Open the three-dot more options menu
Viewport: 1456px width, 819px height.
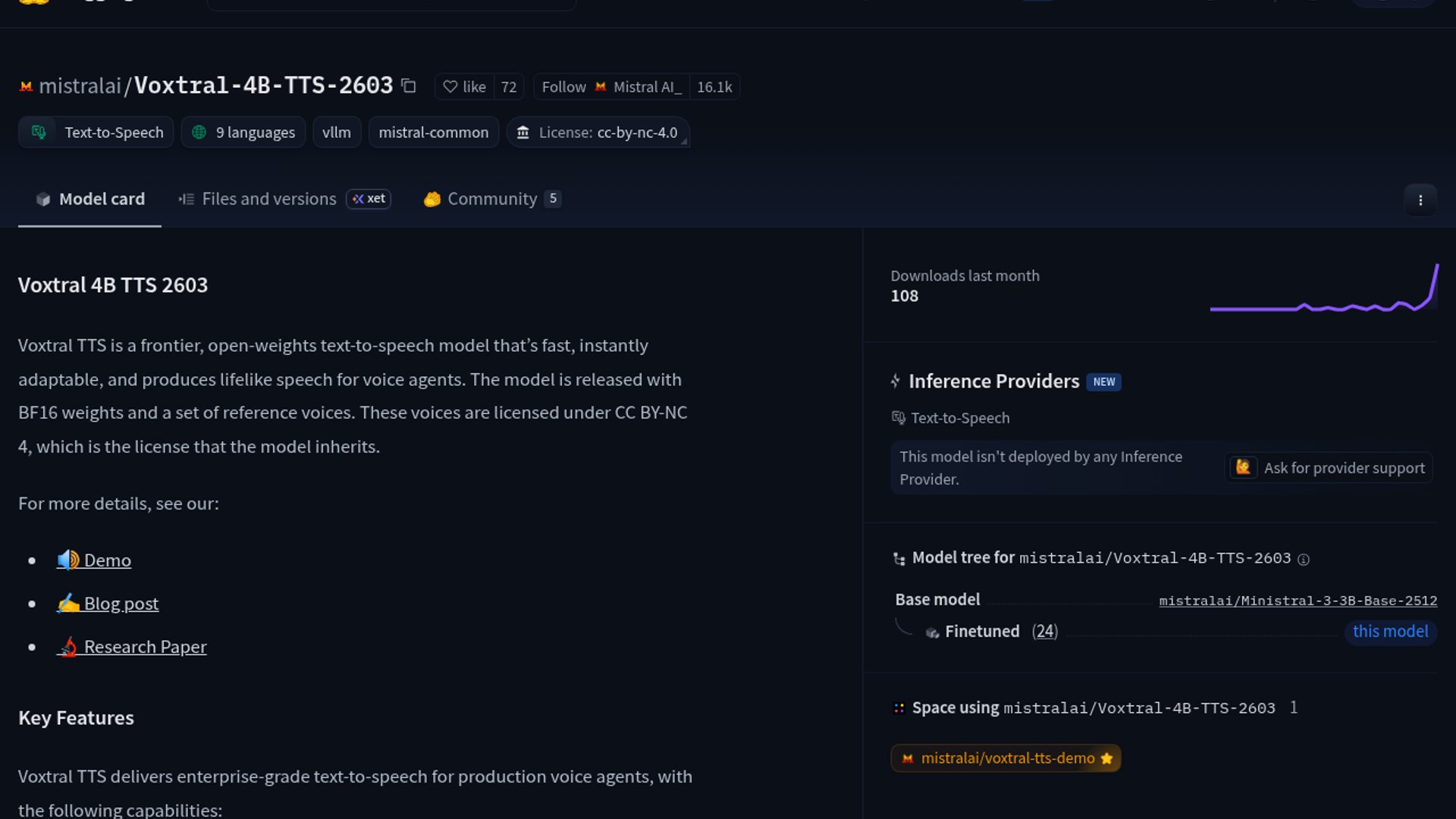1420,201
